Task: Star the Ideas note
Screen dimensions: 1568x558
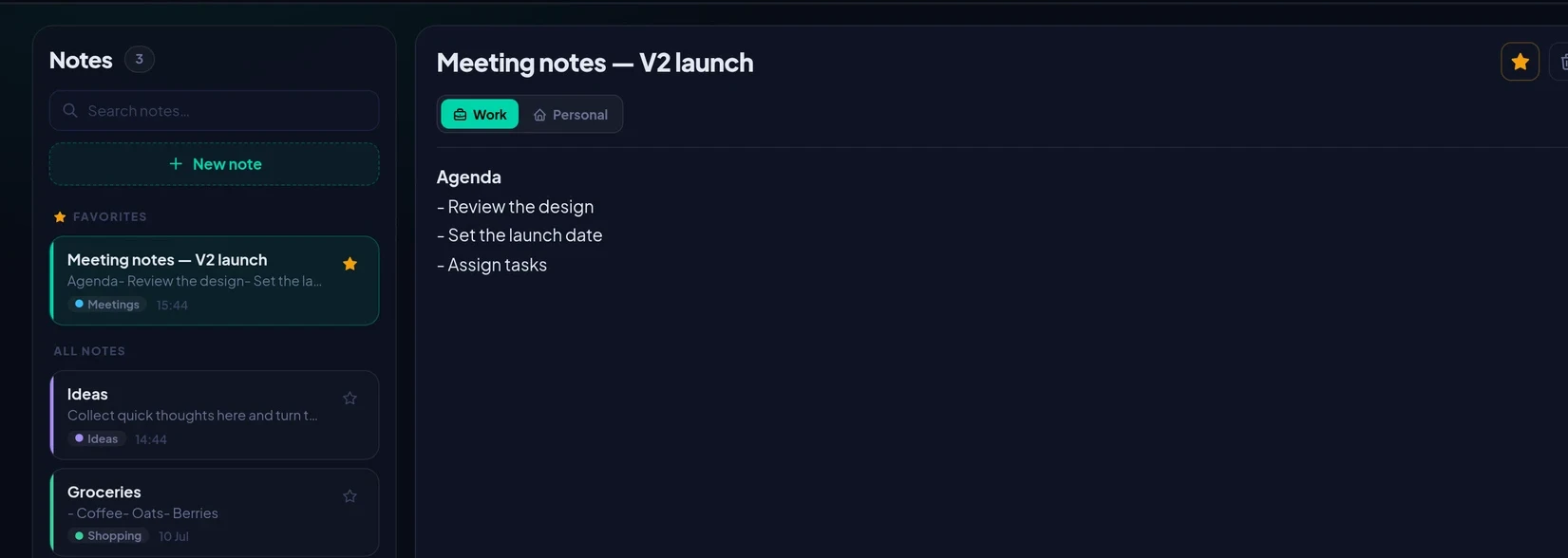Action: 349,399
